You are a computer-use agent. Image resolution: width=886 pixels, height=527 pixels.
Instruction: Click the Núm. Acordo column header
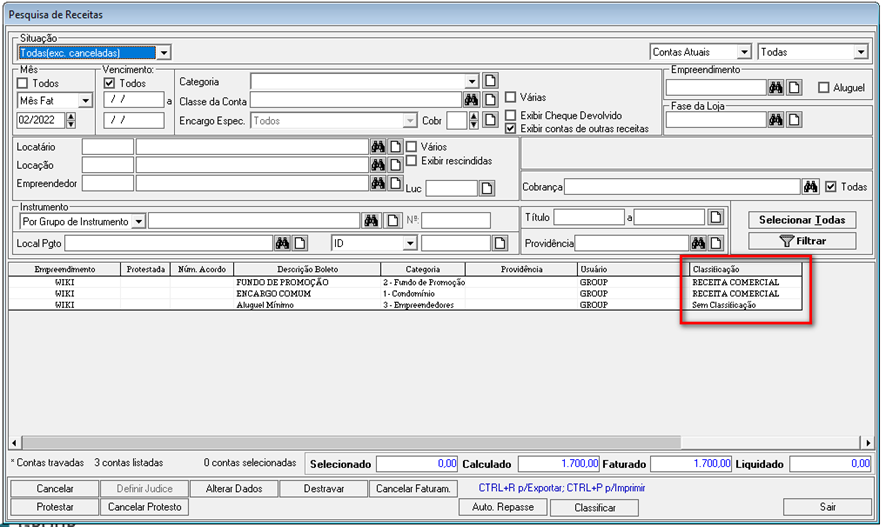tap(202, 269)
